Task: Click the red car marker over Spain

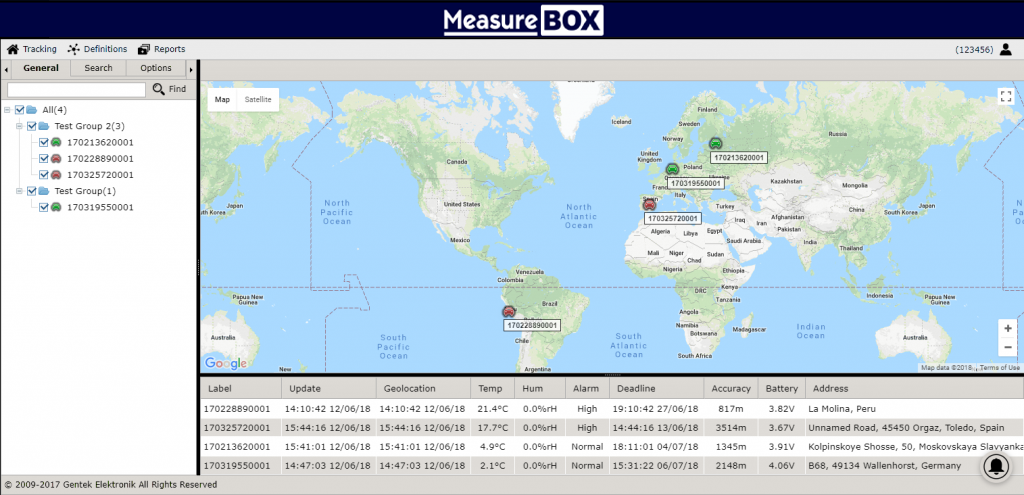Action: tap(650, 204)
